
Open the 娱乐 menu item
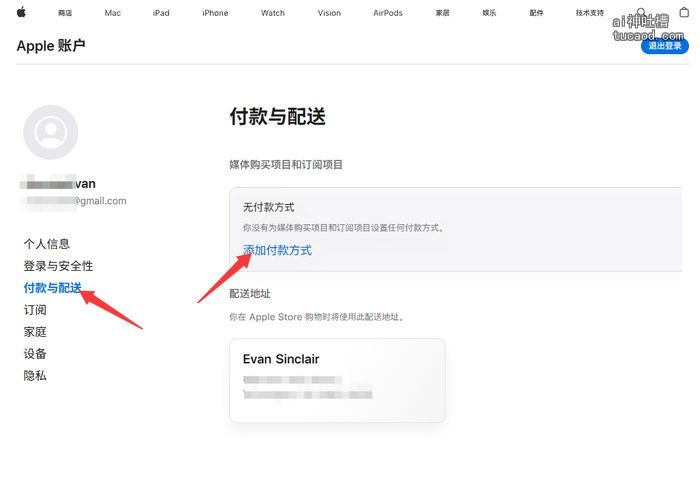click(x=489, y=13)
